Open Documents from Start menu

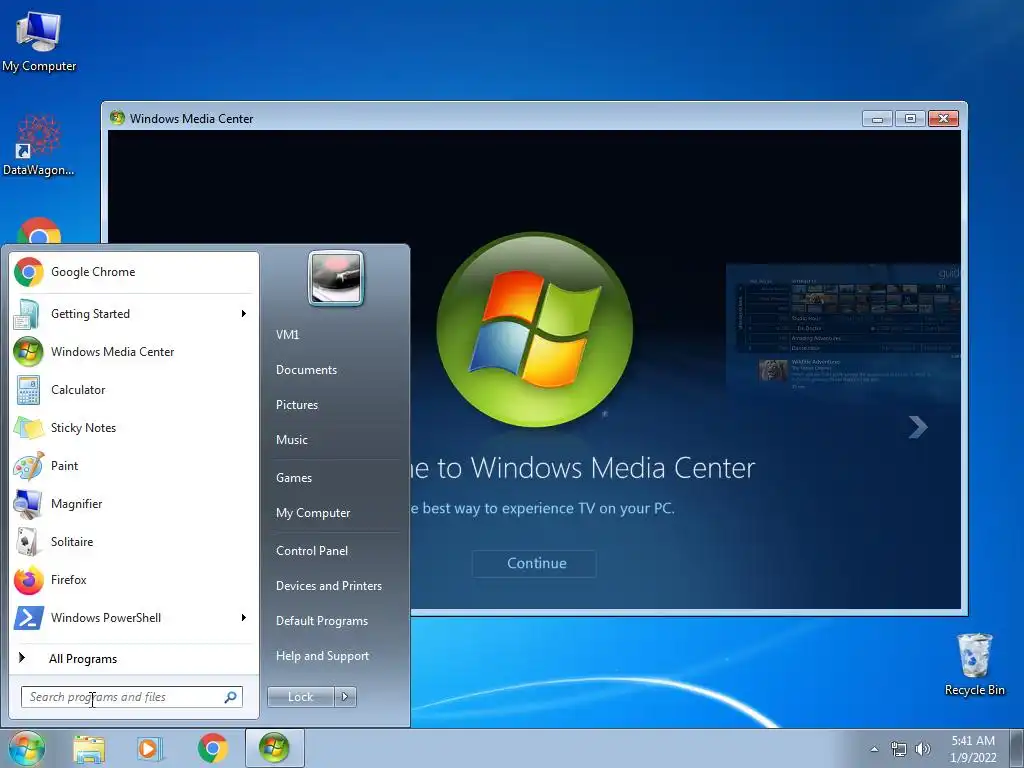click(306, 370)
